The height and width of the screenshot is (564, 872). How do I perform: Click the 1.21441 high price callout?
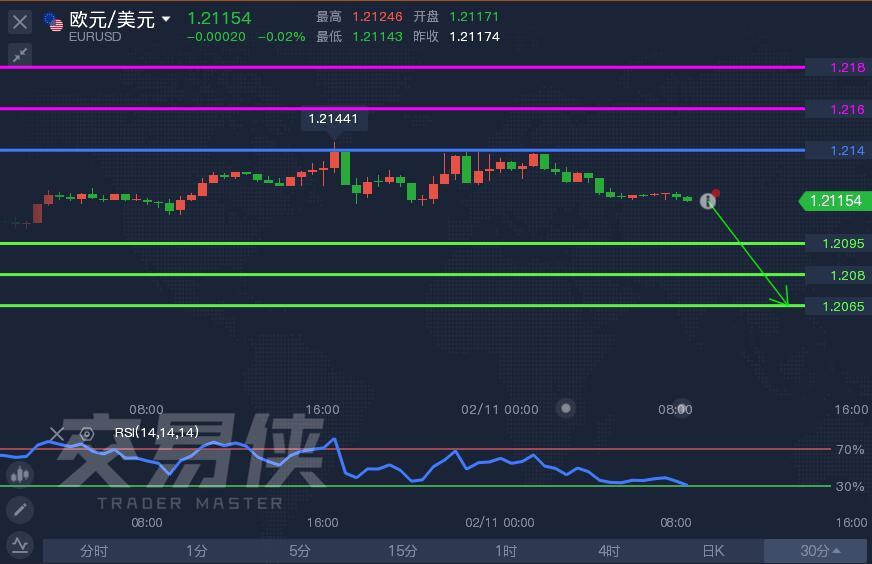334,118
